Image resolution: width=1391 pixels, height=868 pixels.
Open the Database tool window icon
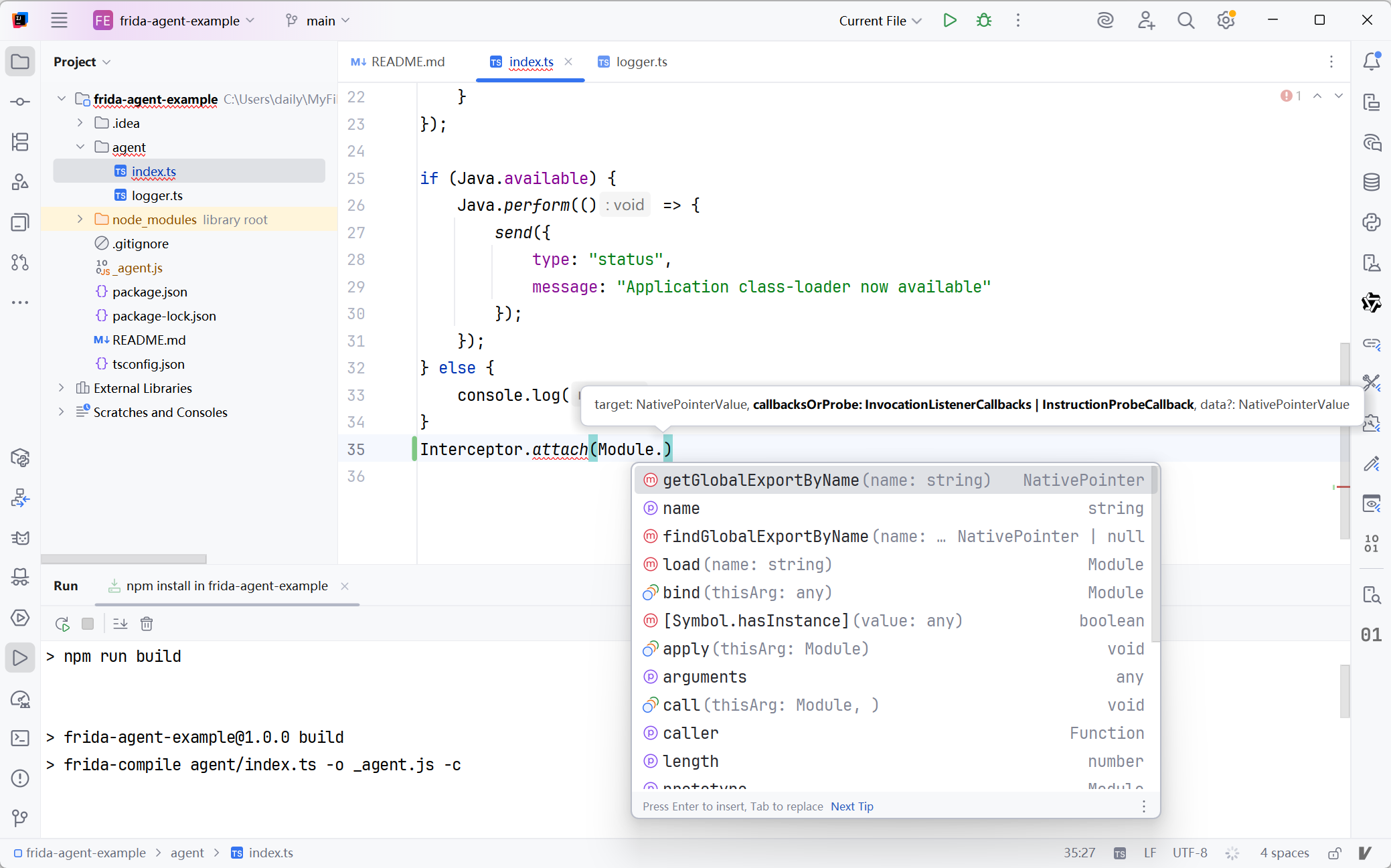click(1371, 181)
